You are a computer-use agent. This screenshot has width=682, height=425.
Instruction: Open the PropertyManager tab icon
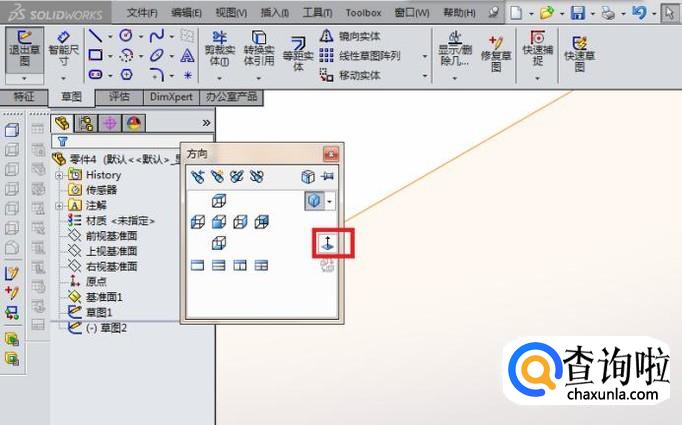pos(86,124)
